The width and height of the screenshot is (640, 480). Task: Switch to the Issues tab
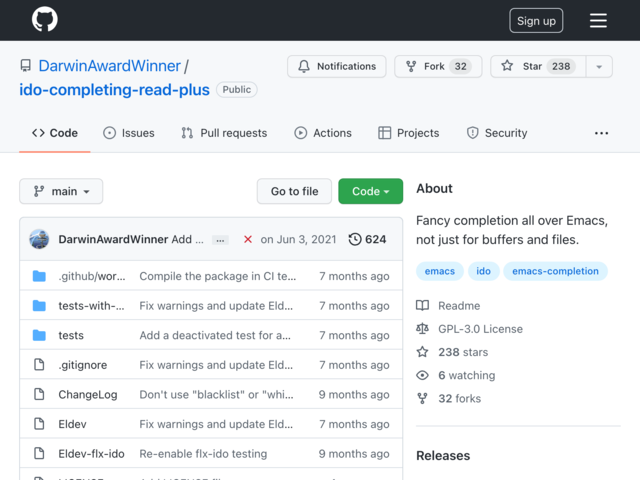click(x=129, y=133)
